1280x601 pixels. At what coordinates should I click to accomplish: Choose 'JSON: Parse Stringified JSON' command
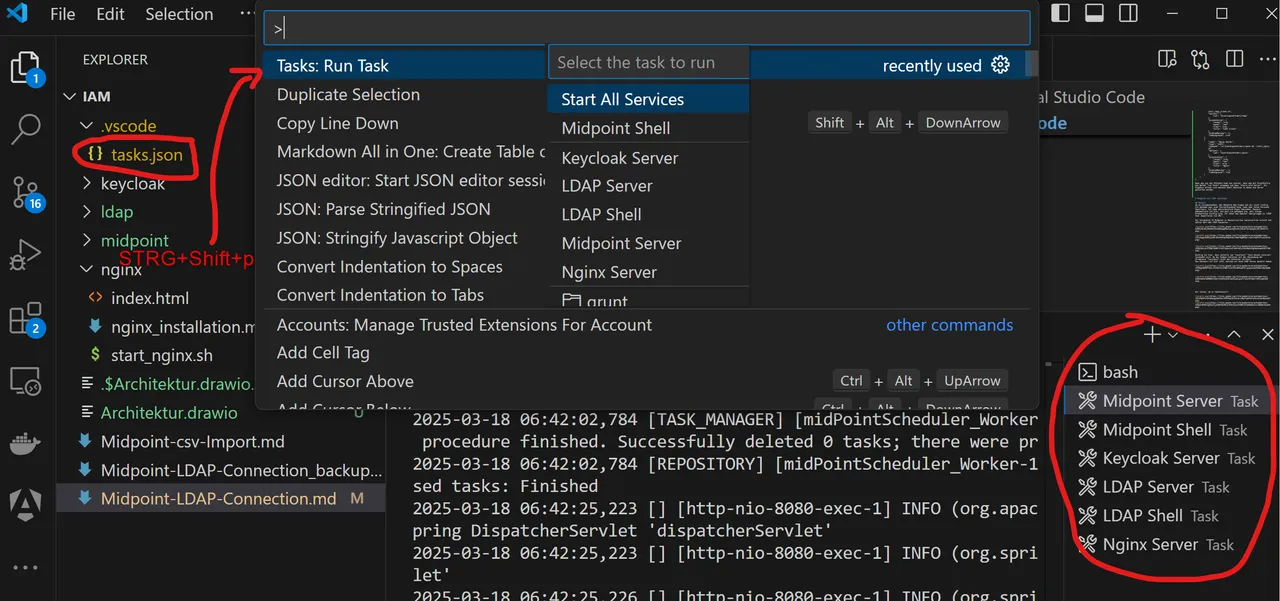tap(384, 210)
